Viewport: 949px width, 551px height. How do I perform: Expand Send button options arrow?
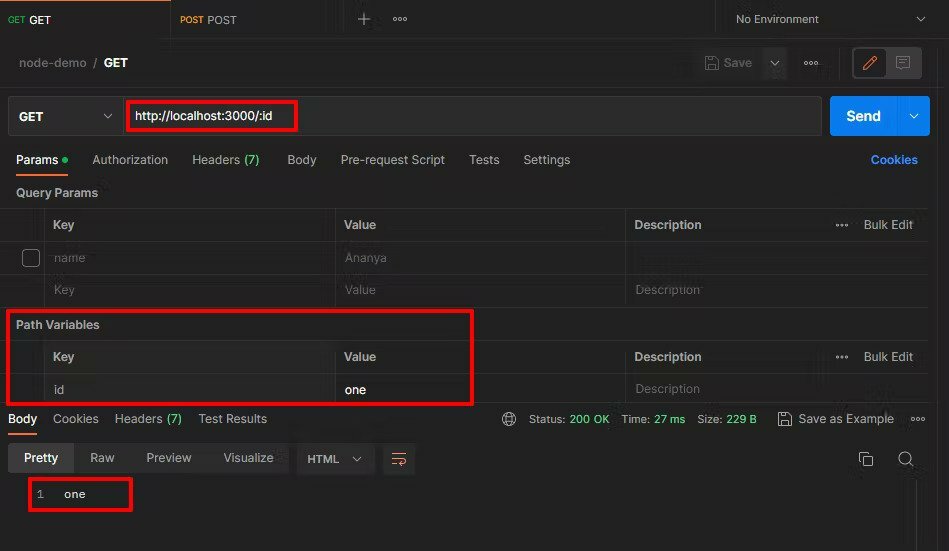point(913,116)
